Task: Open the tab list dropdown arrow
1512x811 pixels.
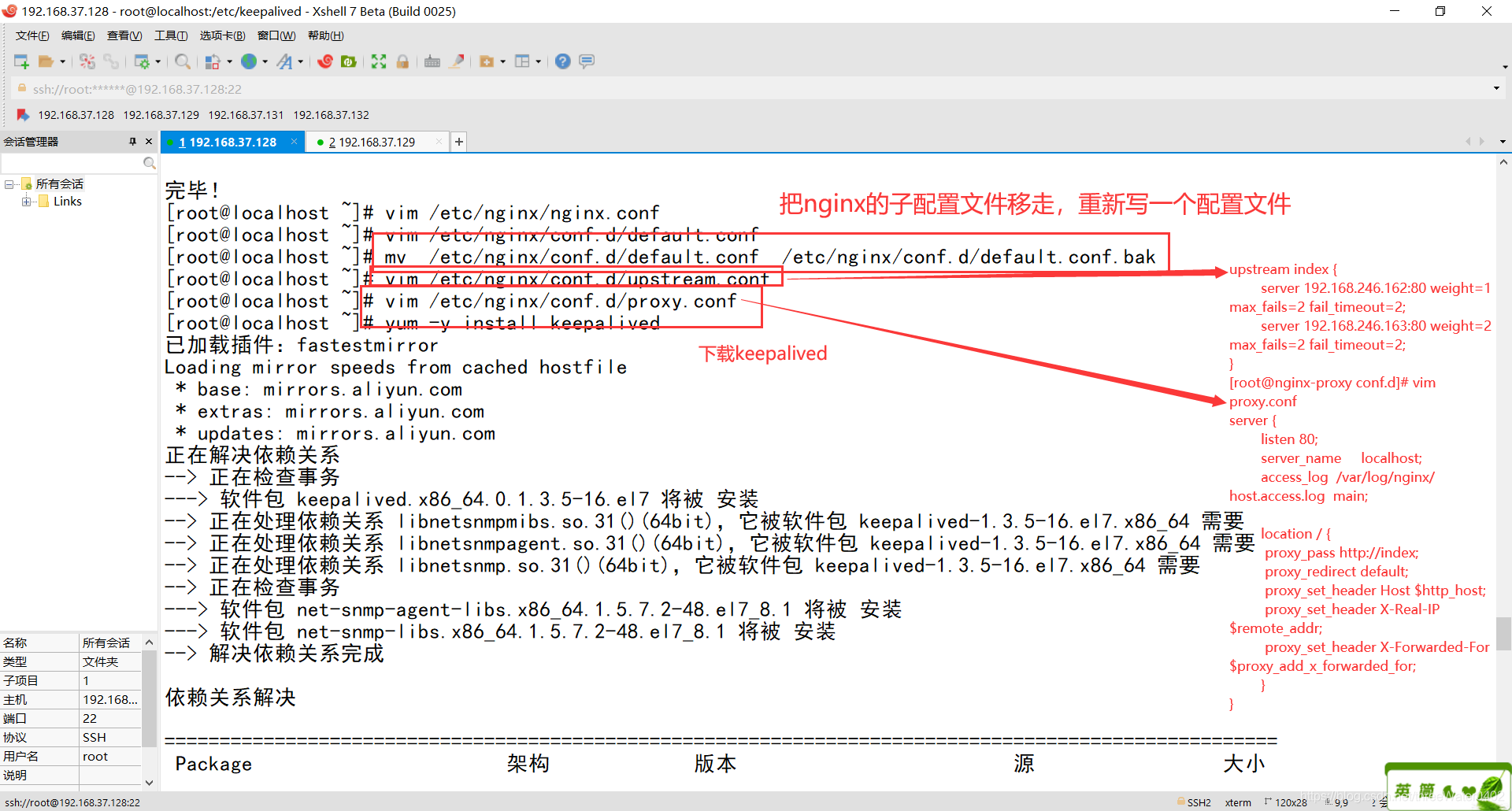Action: point(1503,142)
